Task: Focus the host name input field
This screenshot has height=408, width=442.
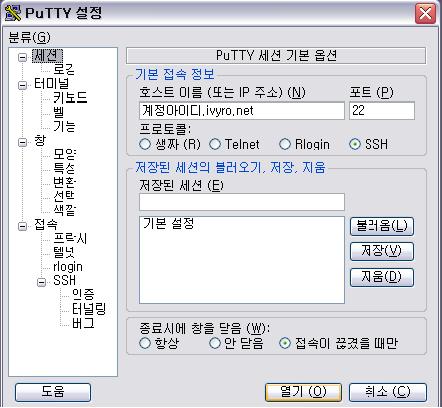Action: (242, 111)
